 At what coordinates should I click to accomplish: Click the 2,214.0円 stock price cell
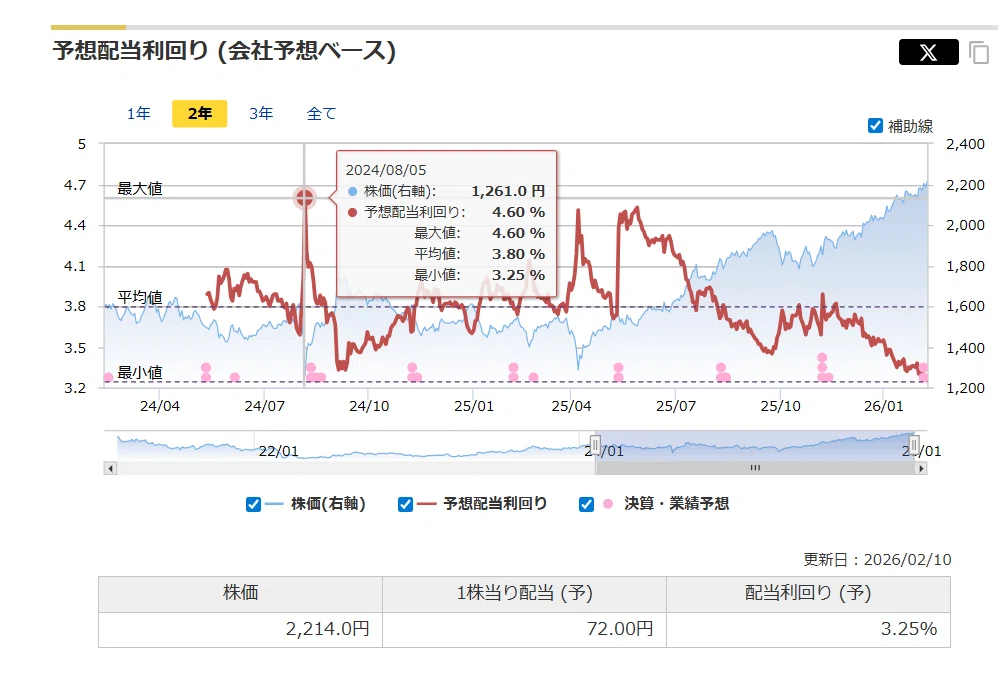(x=240, y=630)
